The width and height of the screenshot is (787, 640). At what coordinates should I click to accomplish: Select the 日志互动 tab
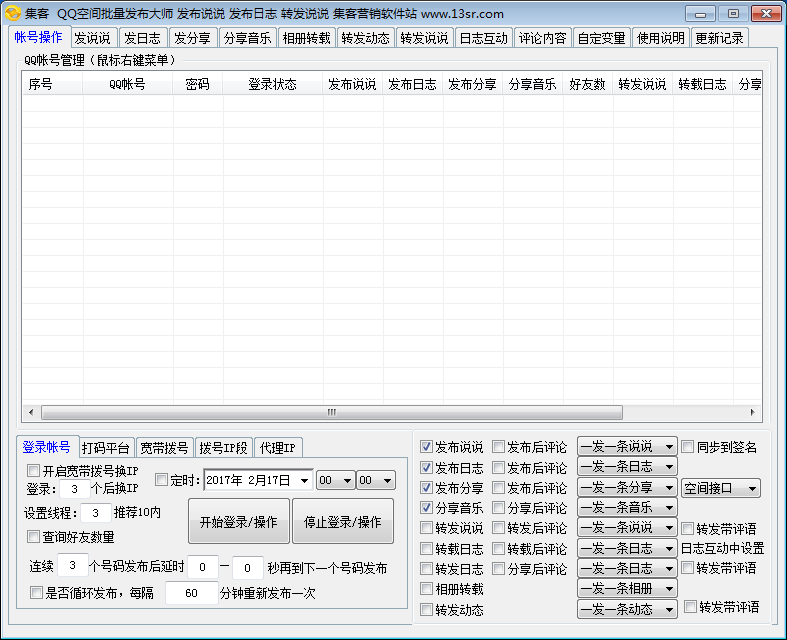coord(483,38)
